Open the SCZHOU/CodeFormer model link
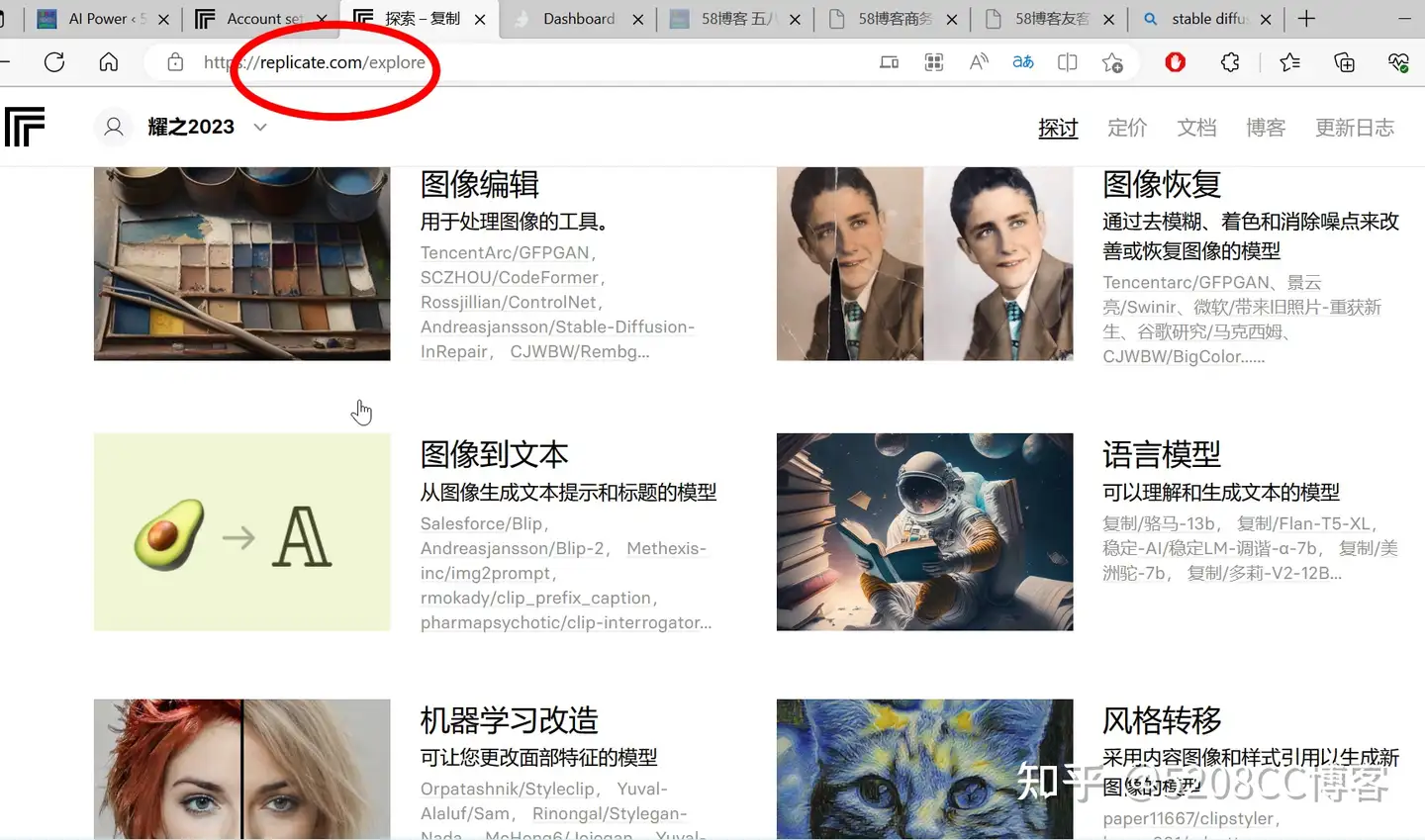The width and height of the screenshot is (1425, 840). coord(510,278)
